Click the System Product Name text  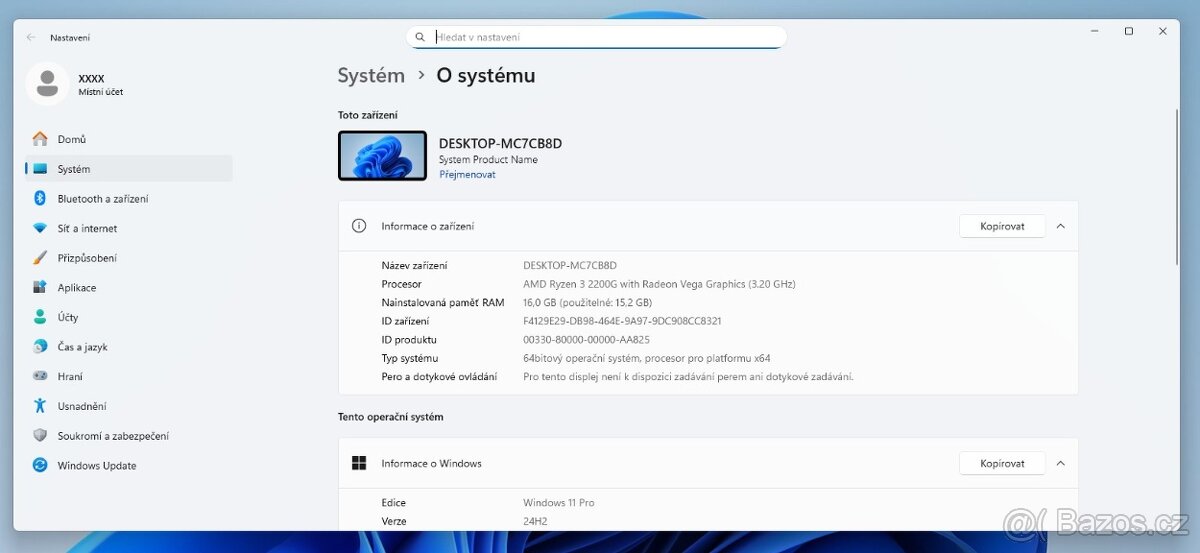tap(488, 159)
